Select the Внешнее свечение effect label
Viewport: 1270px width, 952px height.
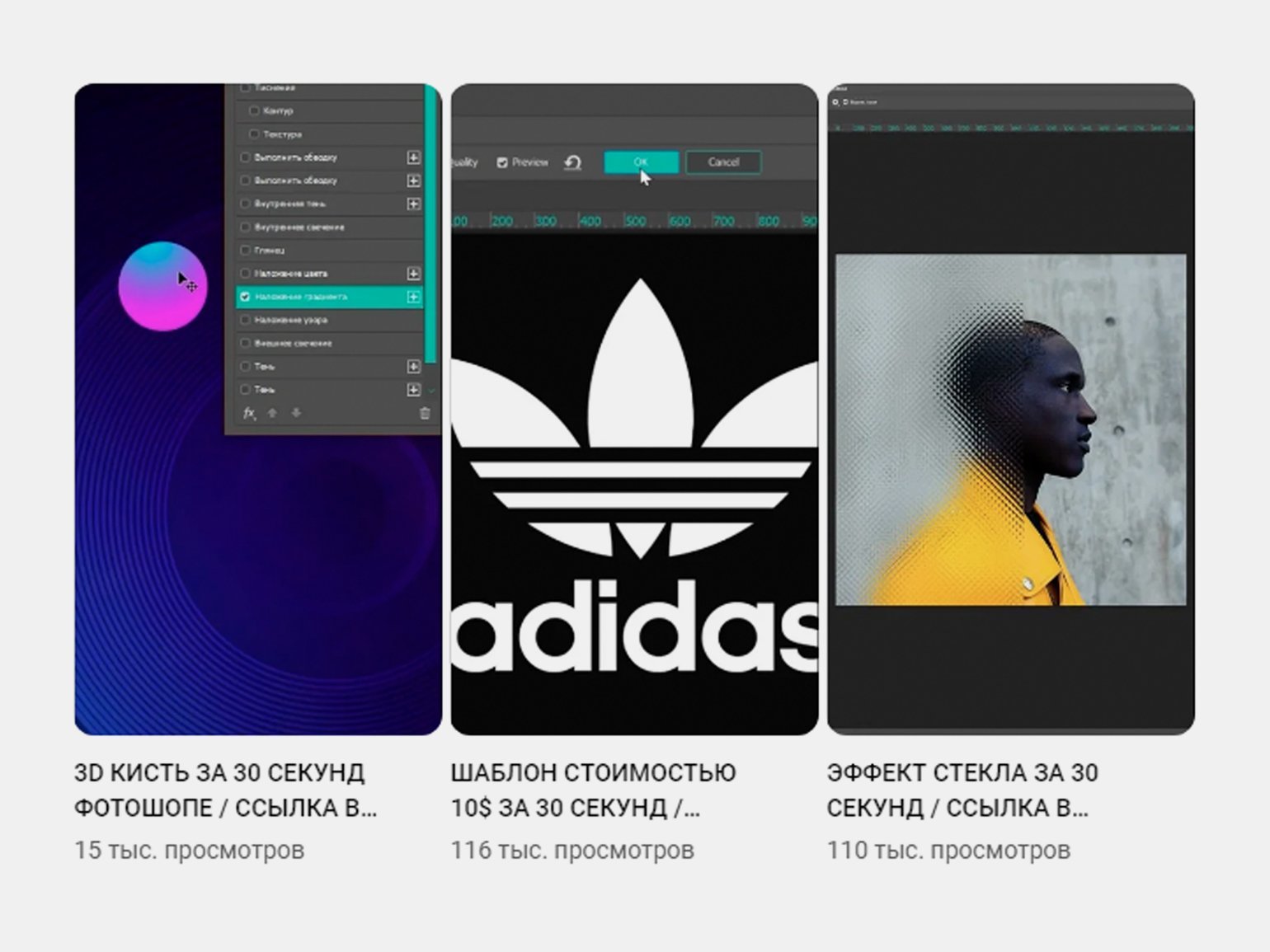(294, 343)
